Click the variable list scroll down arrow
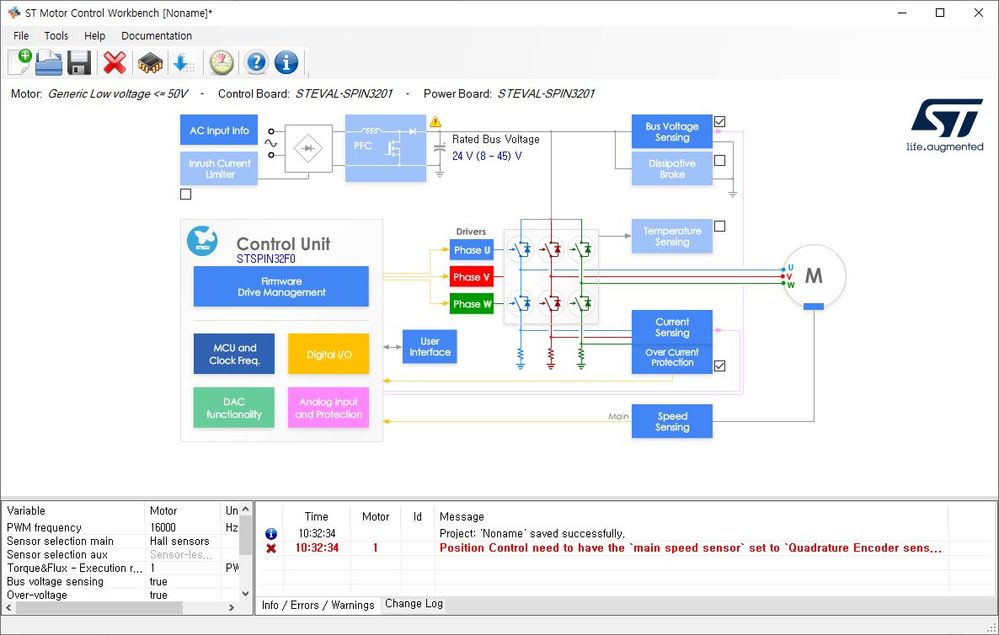Image resolution: width=999 pixels, height=635 pixels. coord(245,594)
